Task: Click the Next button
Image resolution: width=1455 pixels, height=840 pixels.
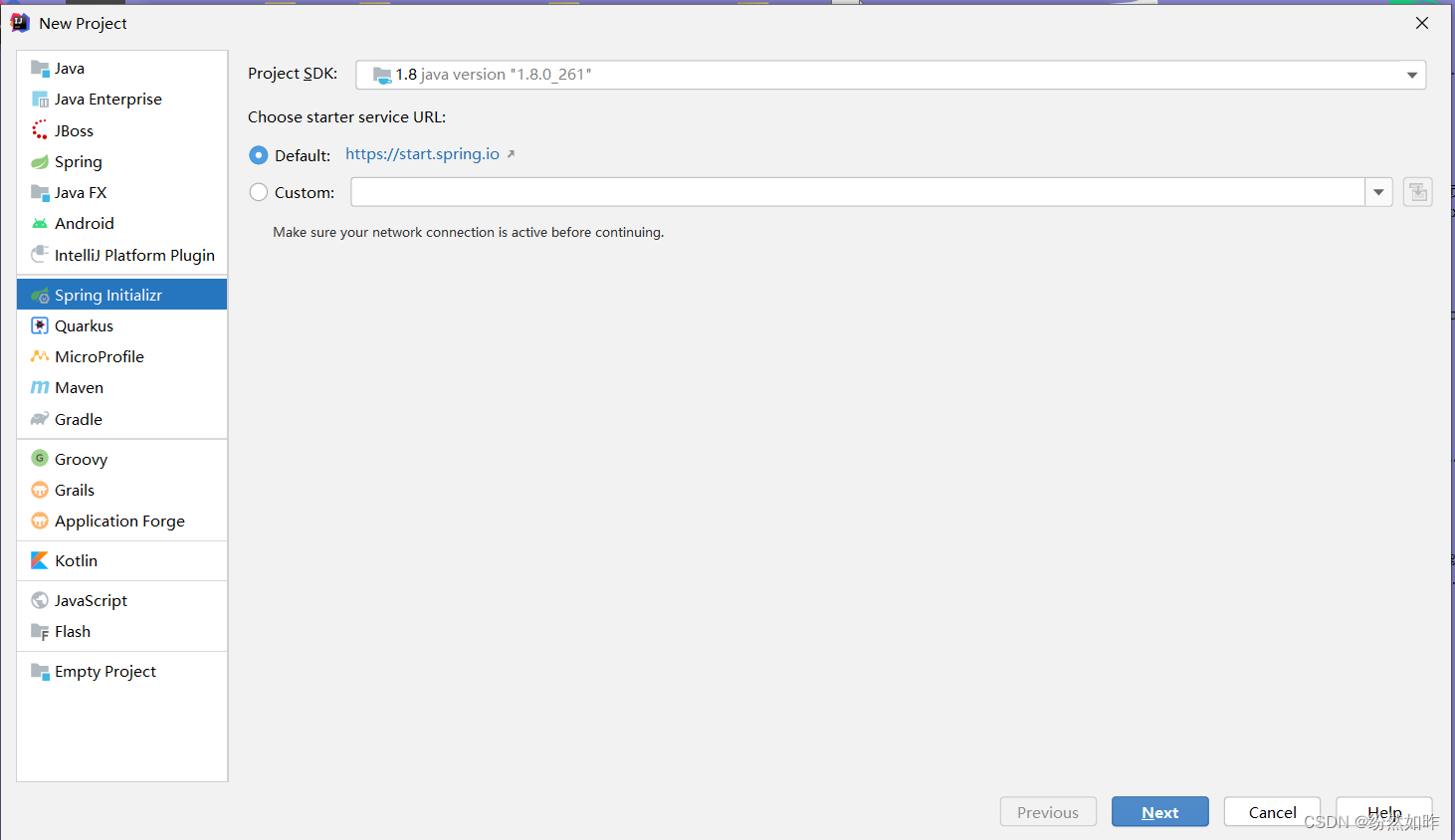Action: pyautogui.click(x=1159, y=811)
